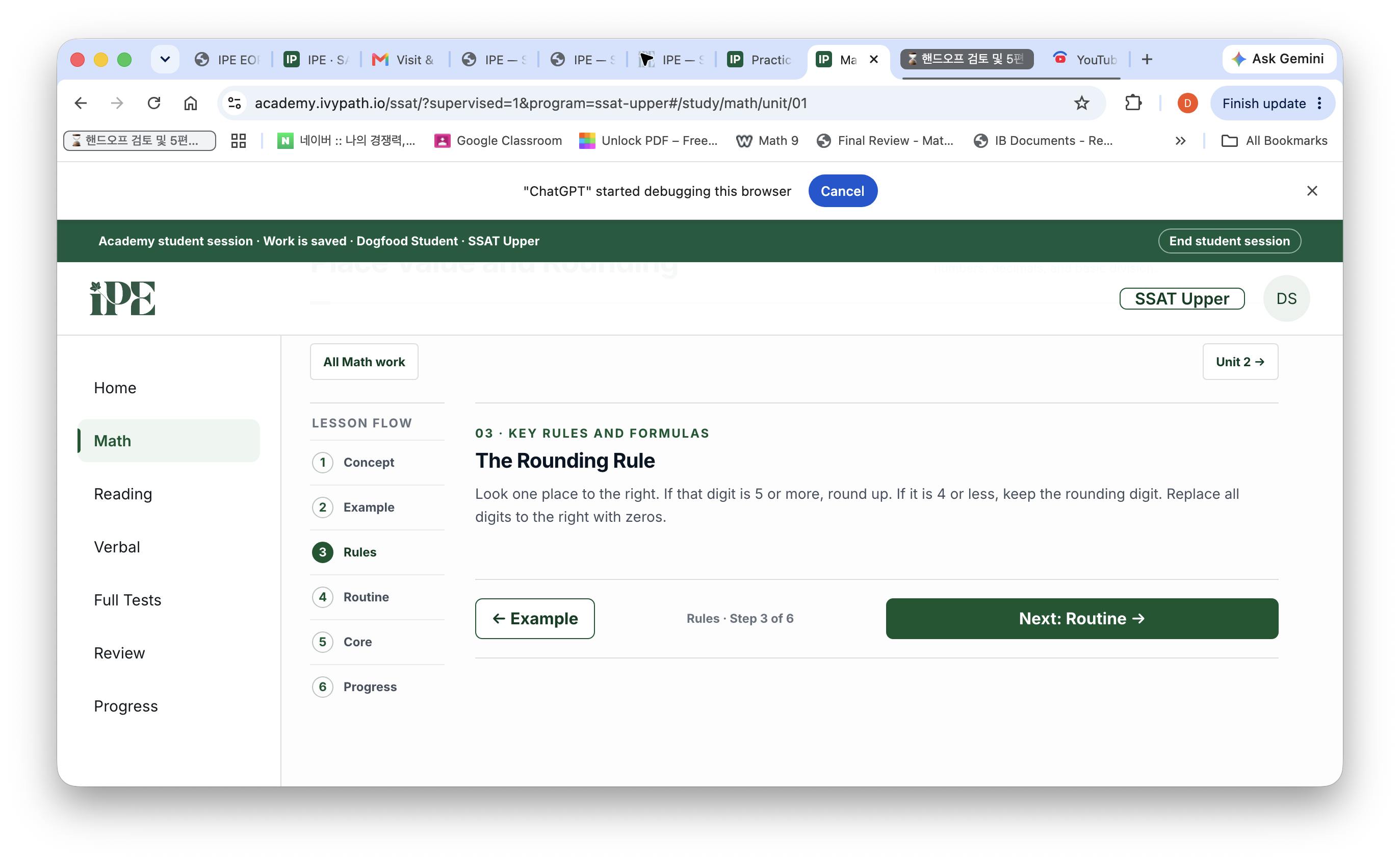Image resolution: width=1400 pixels, height=862 pixels.
Task: Open Chrome menu three dots
Action: (x=1319, y=103)
